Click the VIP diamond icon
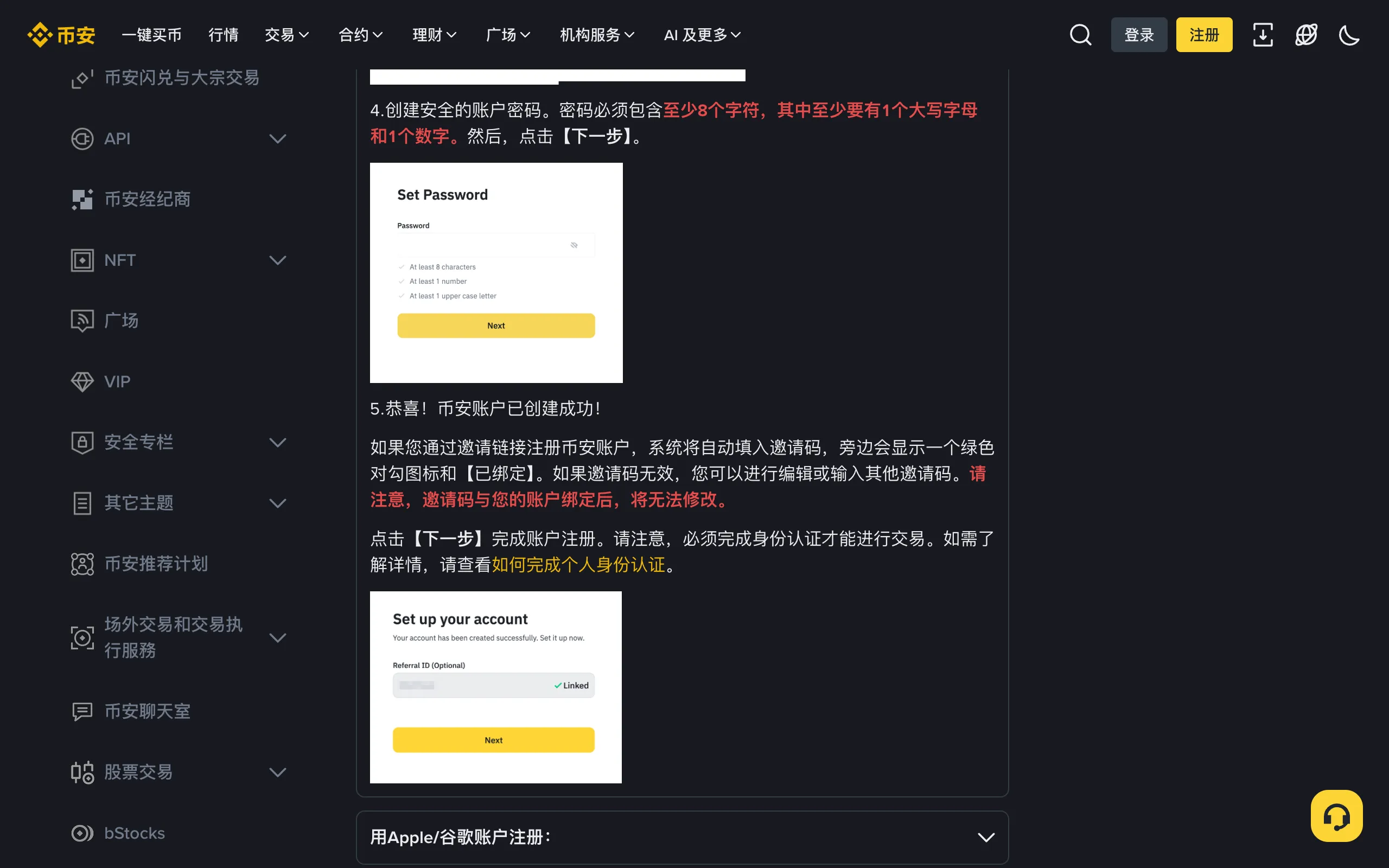1389x868 pixels. (x=82, y=382)
